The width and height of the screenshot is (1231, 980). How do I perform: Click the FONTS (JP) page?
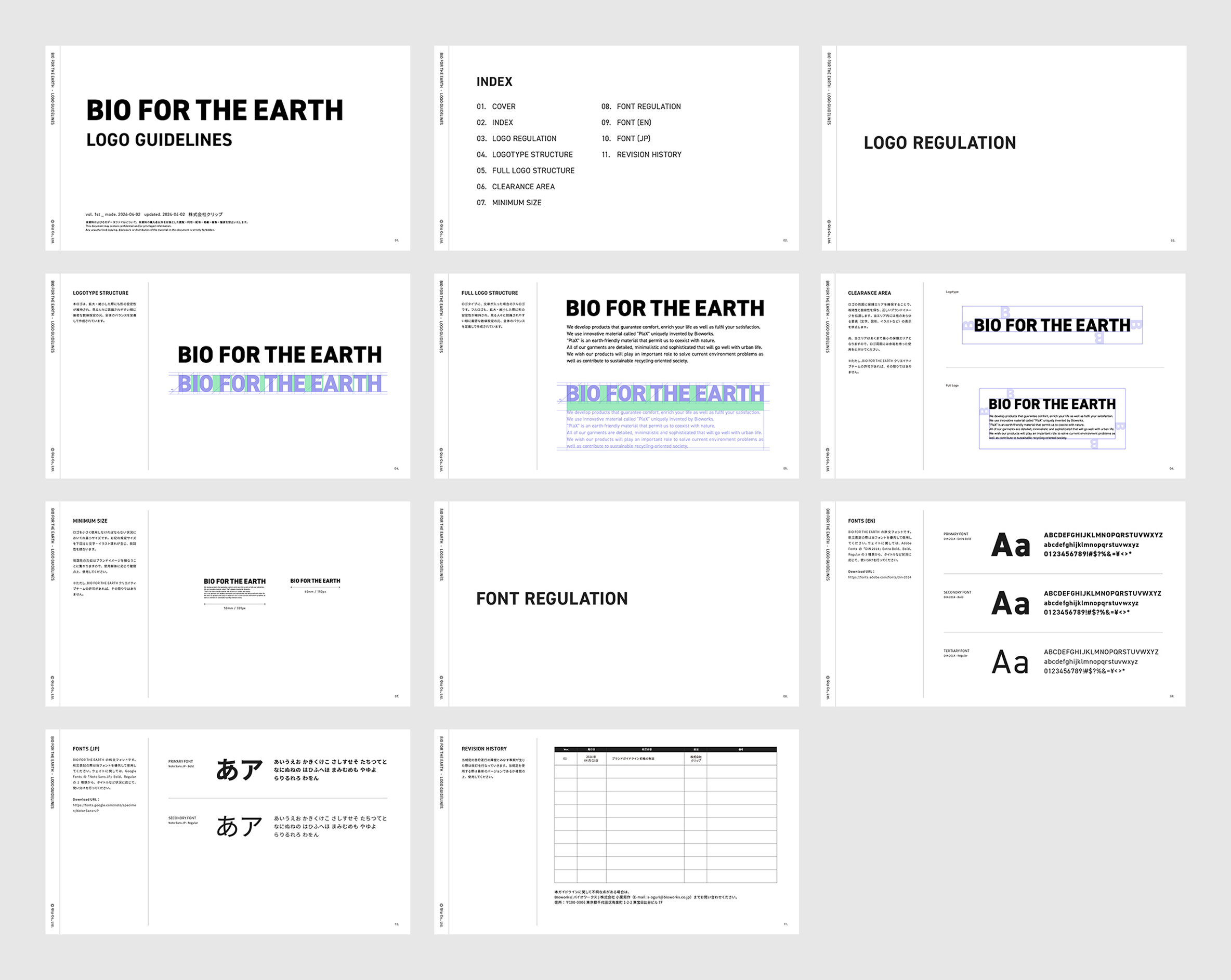[227, 831]
